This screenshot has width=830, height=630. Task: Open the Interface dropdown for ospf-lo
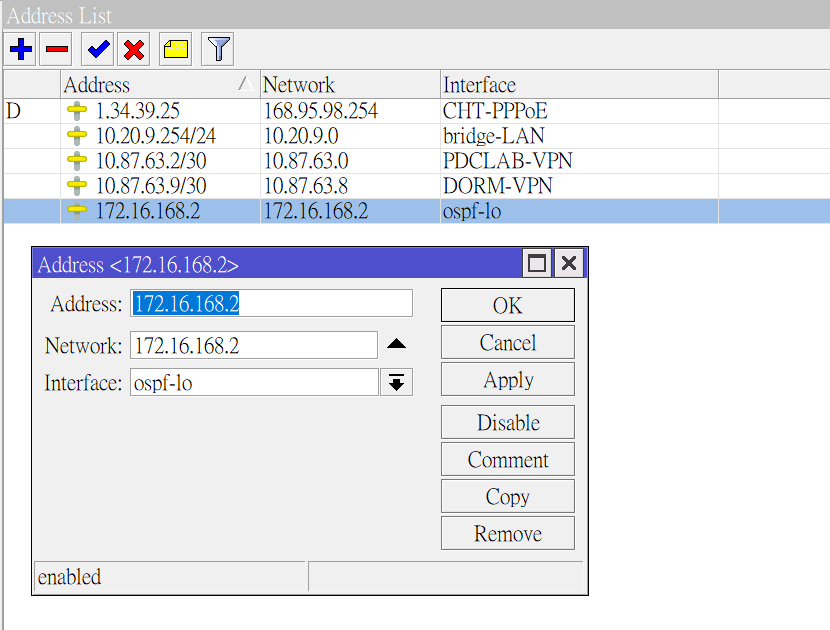point(396,382)
